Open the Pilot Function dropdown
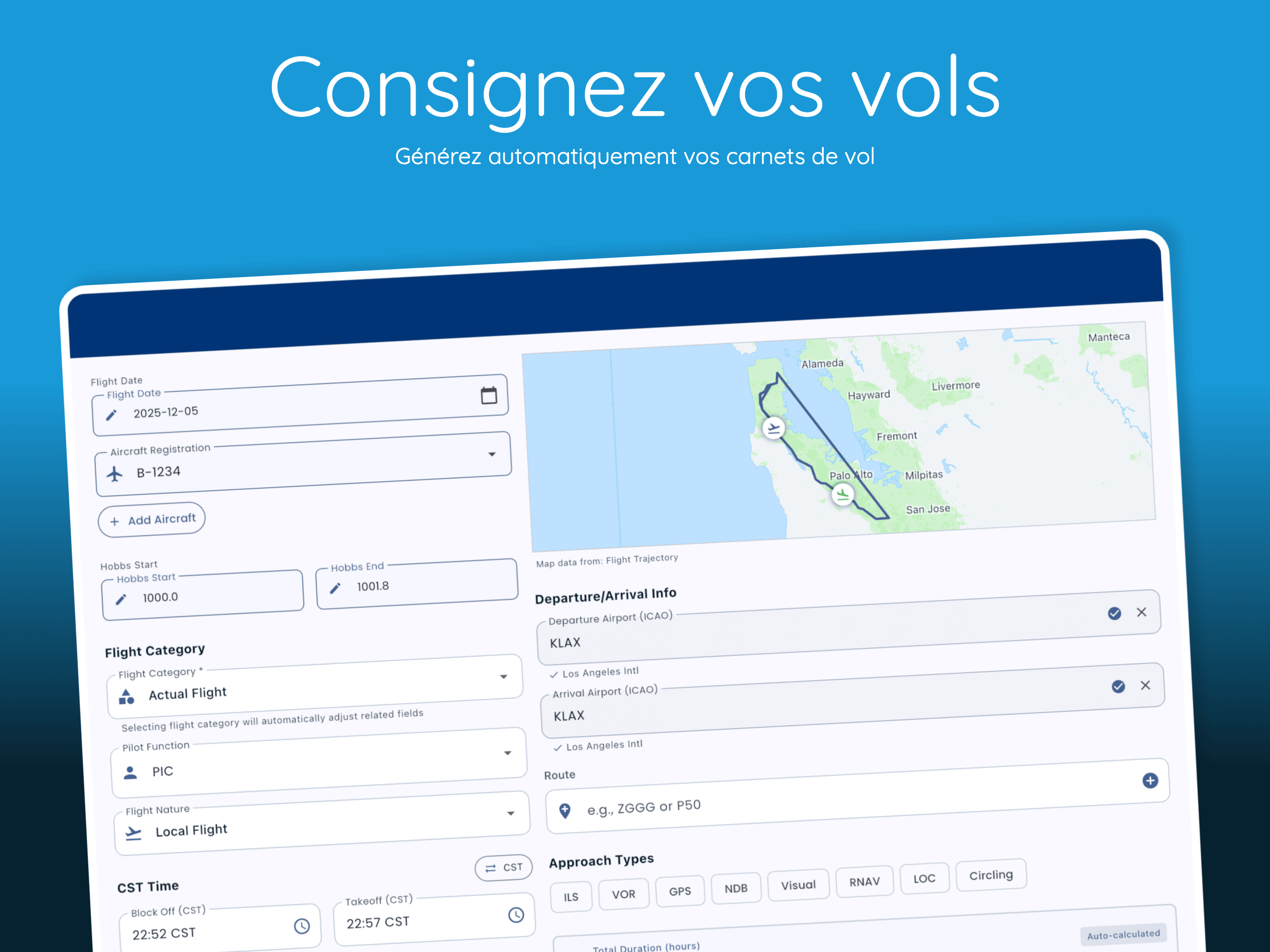Viewport: 1270px width, 952px height. (508, 753)
